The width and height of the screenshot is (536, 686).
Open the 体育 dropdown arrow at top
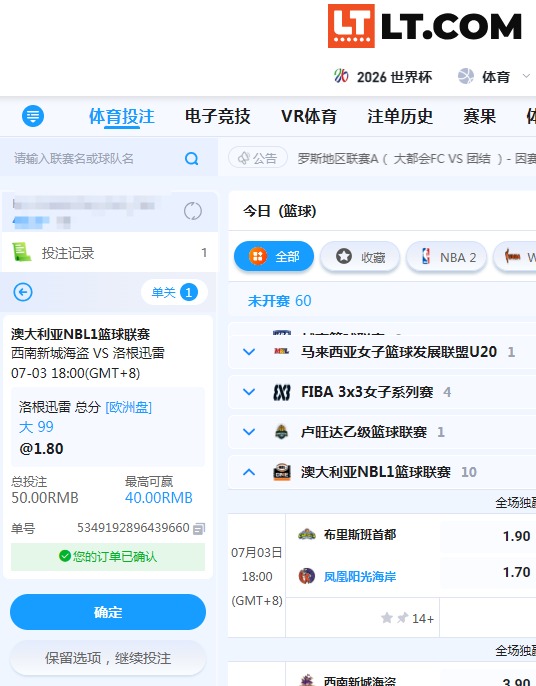[x=526, y=76]
